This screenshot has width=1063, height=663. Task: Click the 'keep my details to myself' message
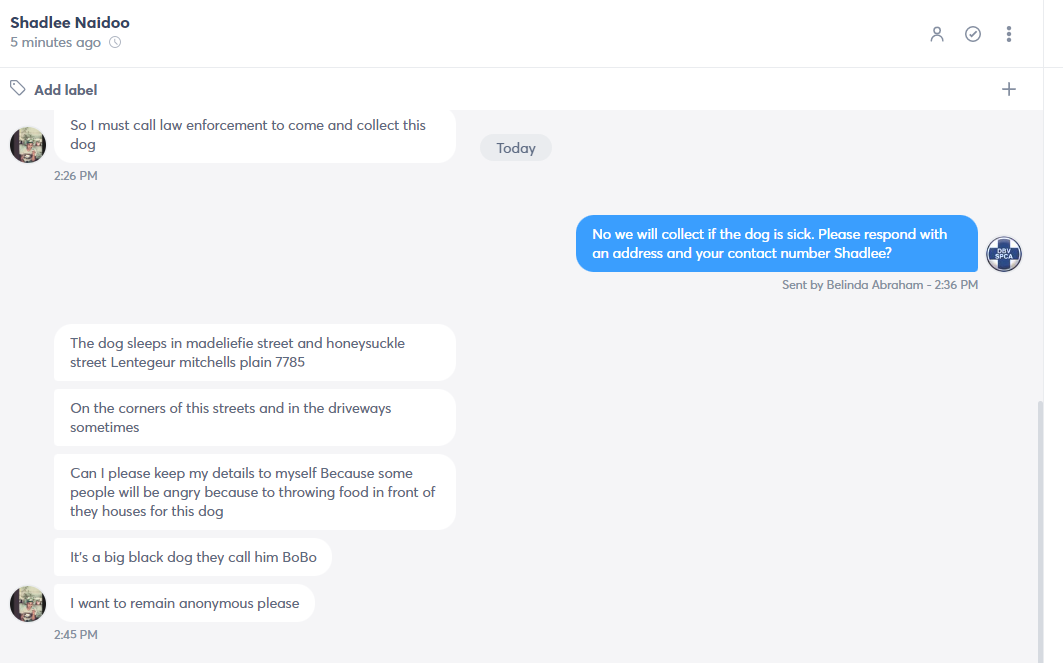(255, 492)
